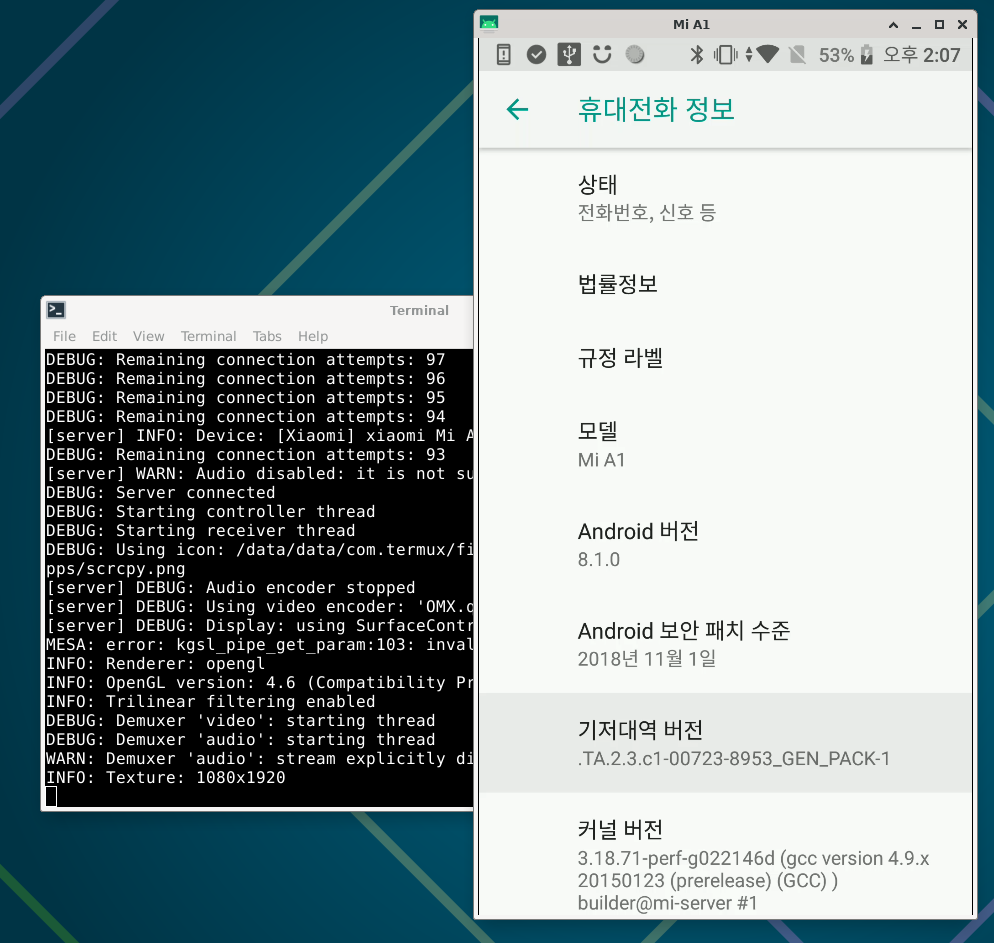Roll up the Mi A1 window with caret button
Viewport: 994px width, 943px height.
[x=893, y=25]
